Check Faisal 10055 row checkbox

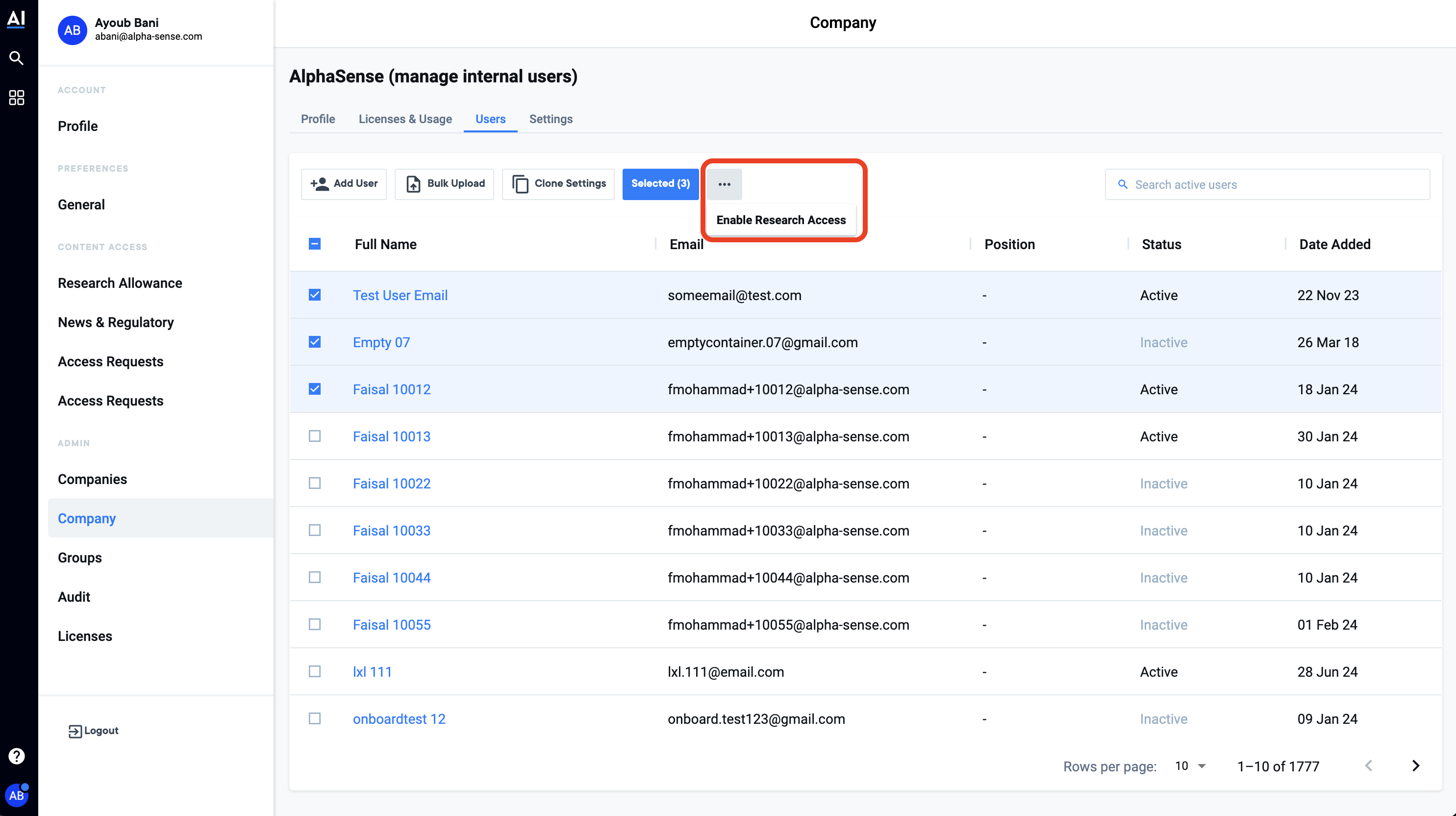tap(315, 624)
